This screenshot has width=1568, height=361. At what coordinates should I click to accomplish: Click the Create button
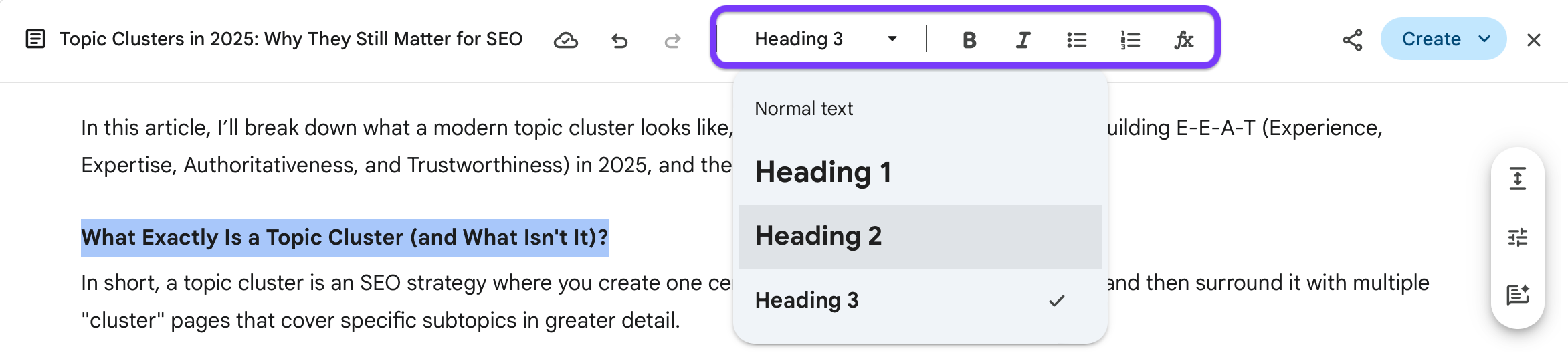click(1431, 39)
